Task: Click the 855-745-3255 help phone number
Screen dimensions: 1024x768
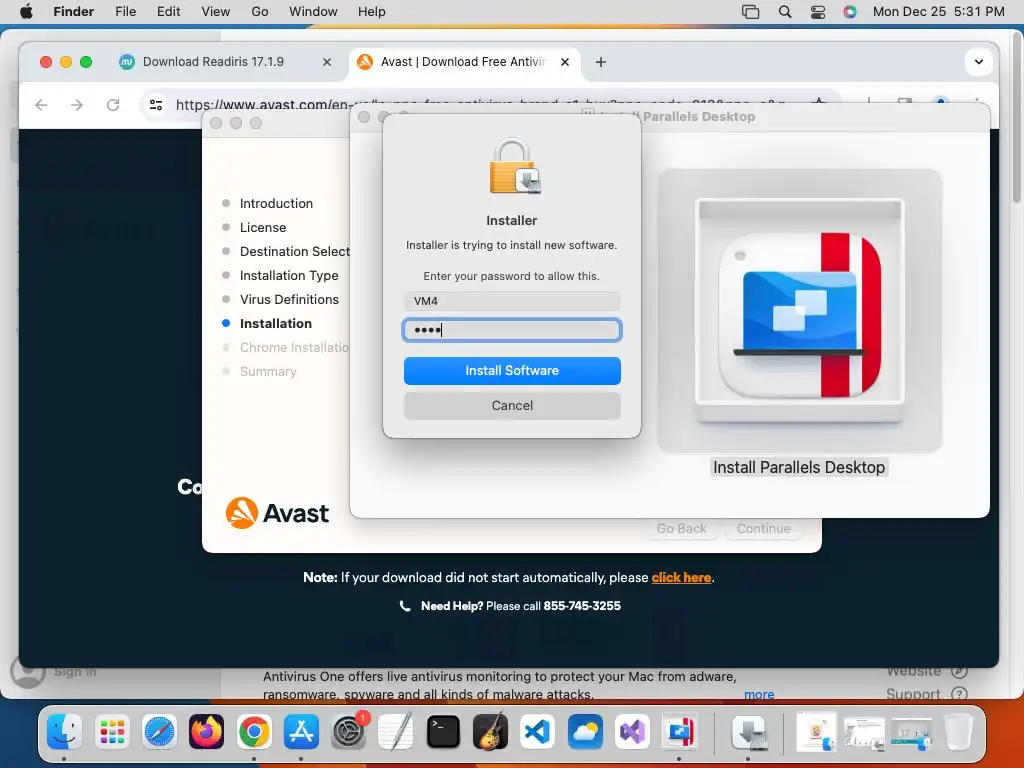Action: [582, 606]
